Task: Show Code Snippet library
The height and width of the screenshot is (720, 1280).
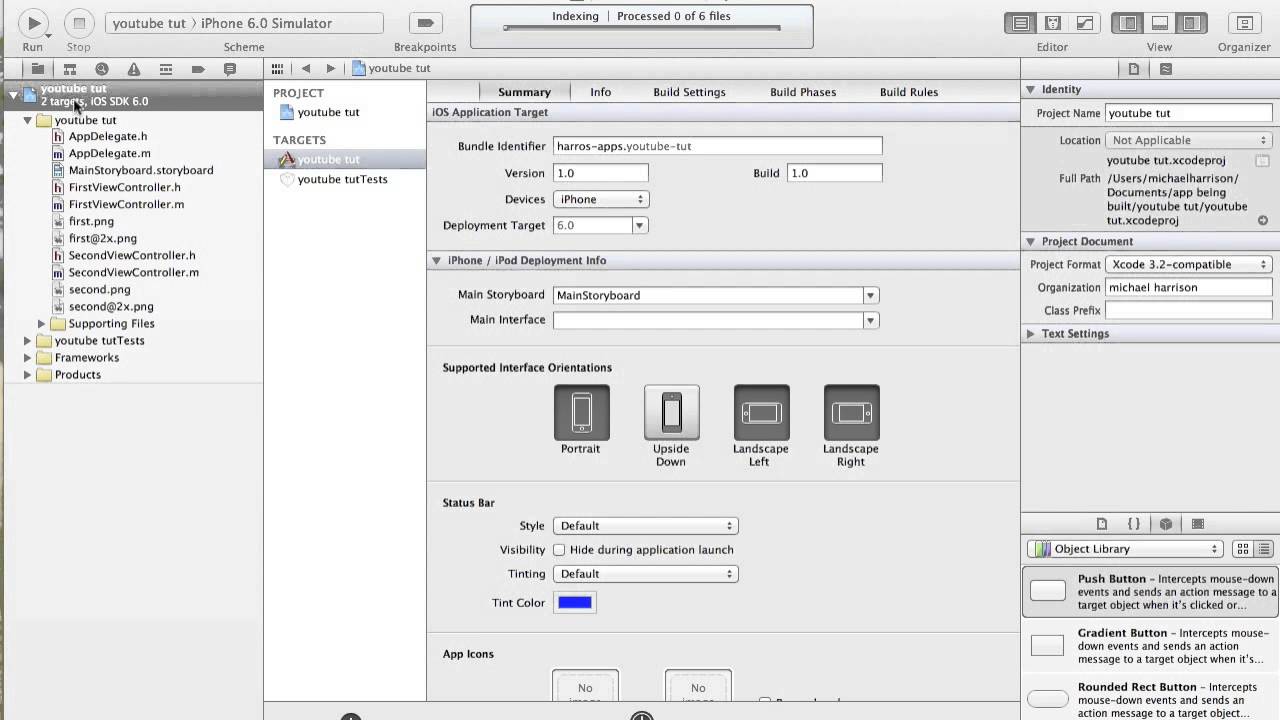Action: [1134, 524]
